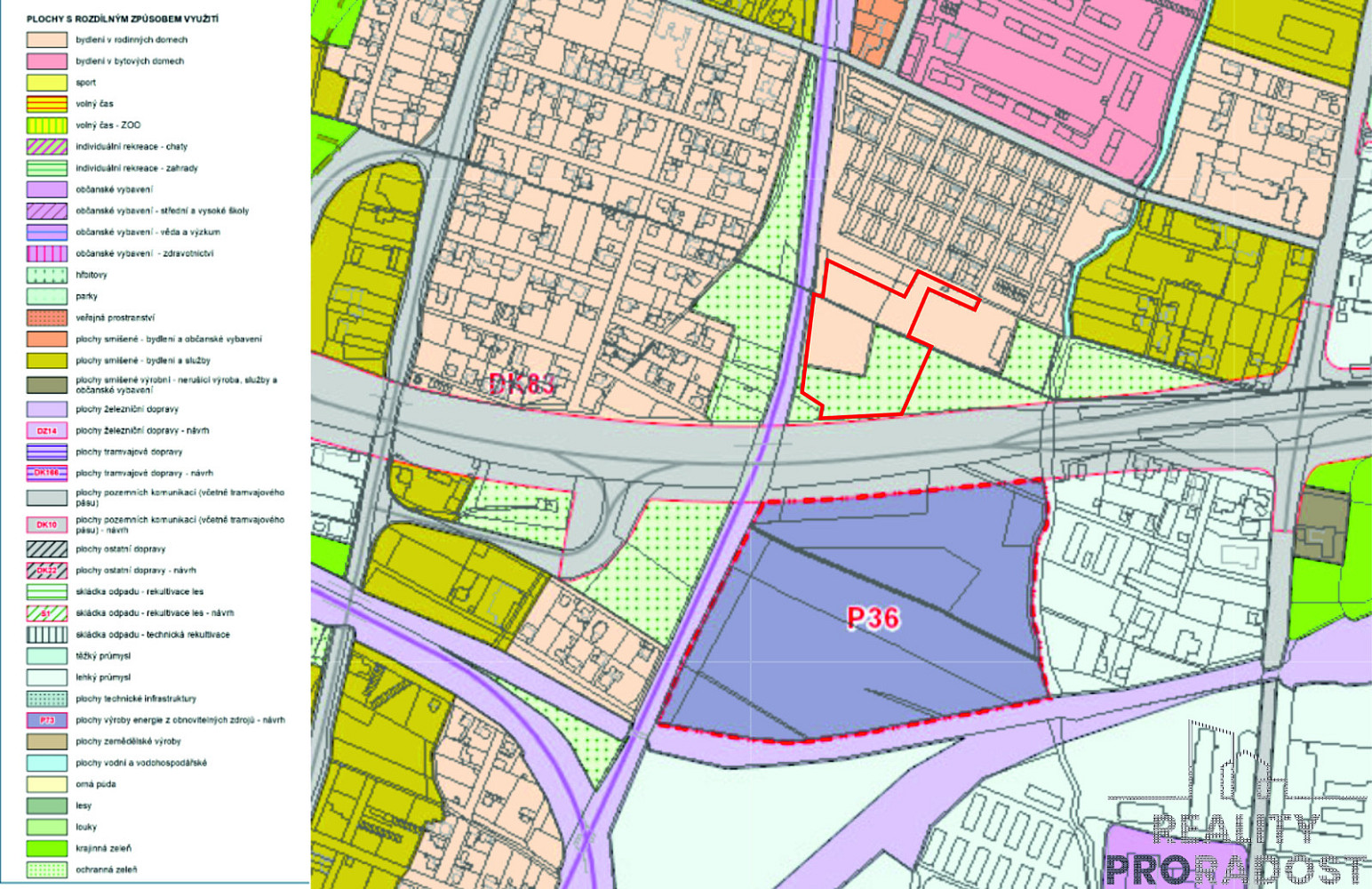
Task: Click the yellow 'sport' legend swatch
Action: (x=46, y=83)
